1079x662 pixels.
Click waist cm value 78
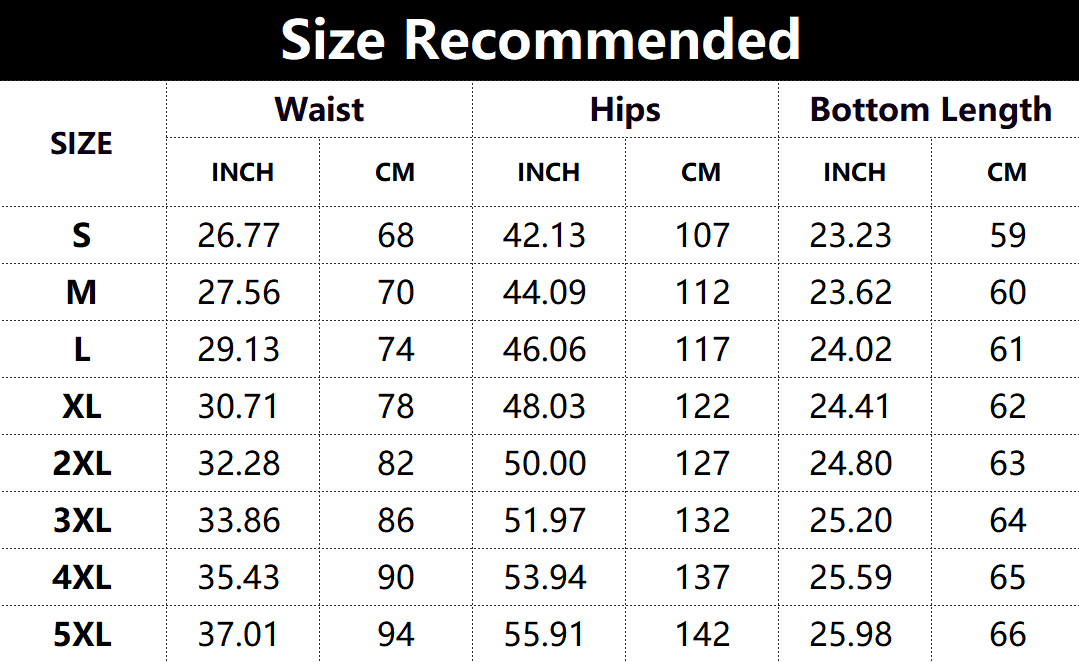pos(396,406)
